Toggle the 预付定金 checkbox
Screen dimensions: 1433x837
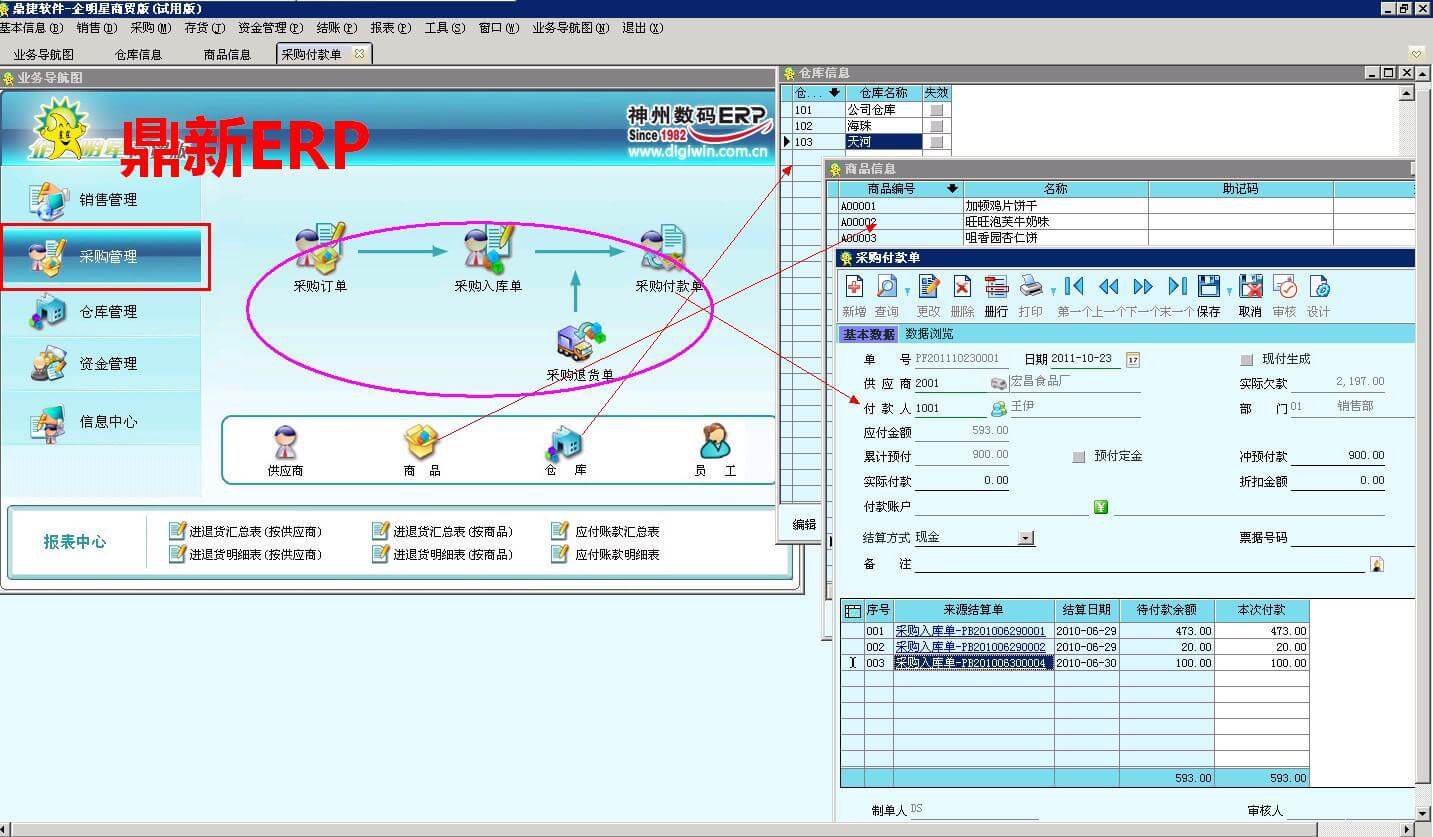[x=1078, y=456]
